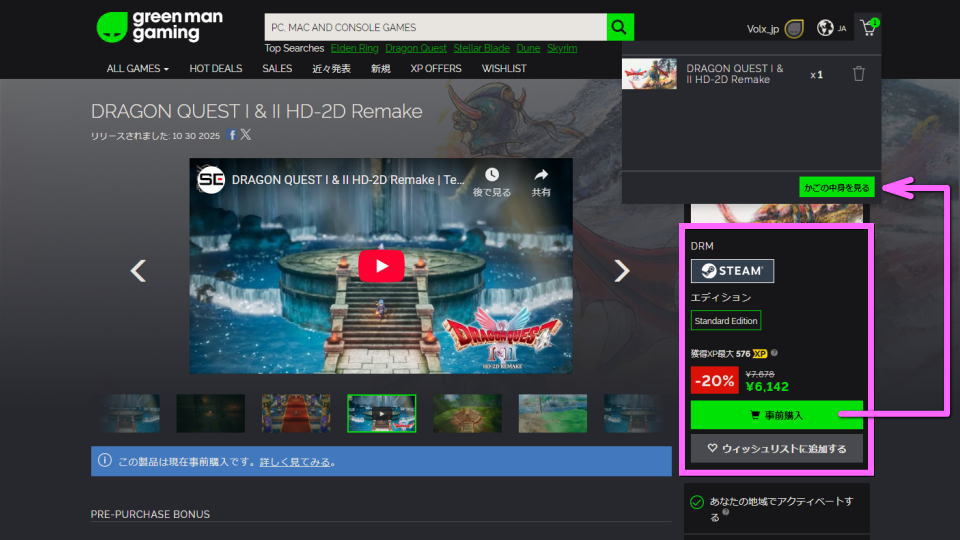Image resolution: width=960 pixels, height=540 pixels.
Task: Select the dark cave gallery thumbnail
Action: point(210,414)
